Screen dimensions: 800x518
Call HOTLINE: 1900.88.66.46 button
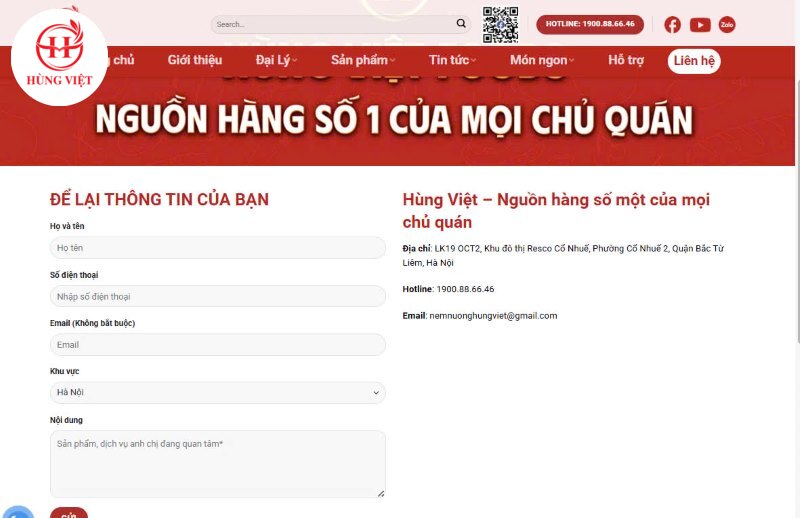point(590,24)
